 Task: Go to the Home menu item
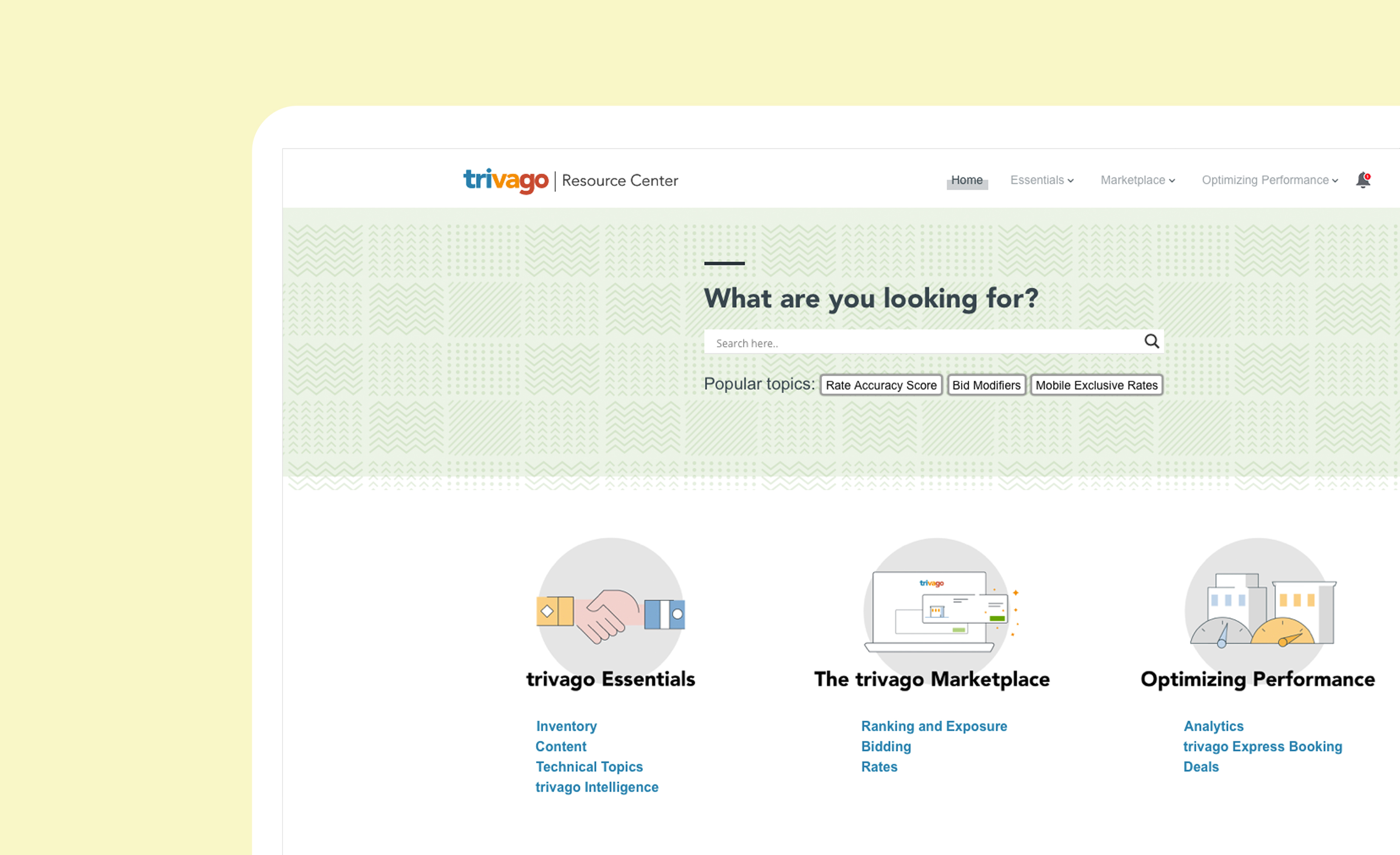point(967,180)
